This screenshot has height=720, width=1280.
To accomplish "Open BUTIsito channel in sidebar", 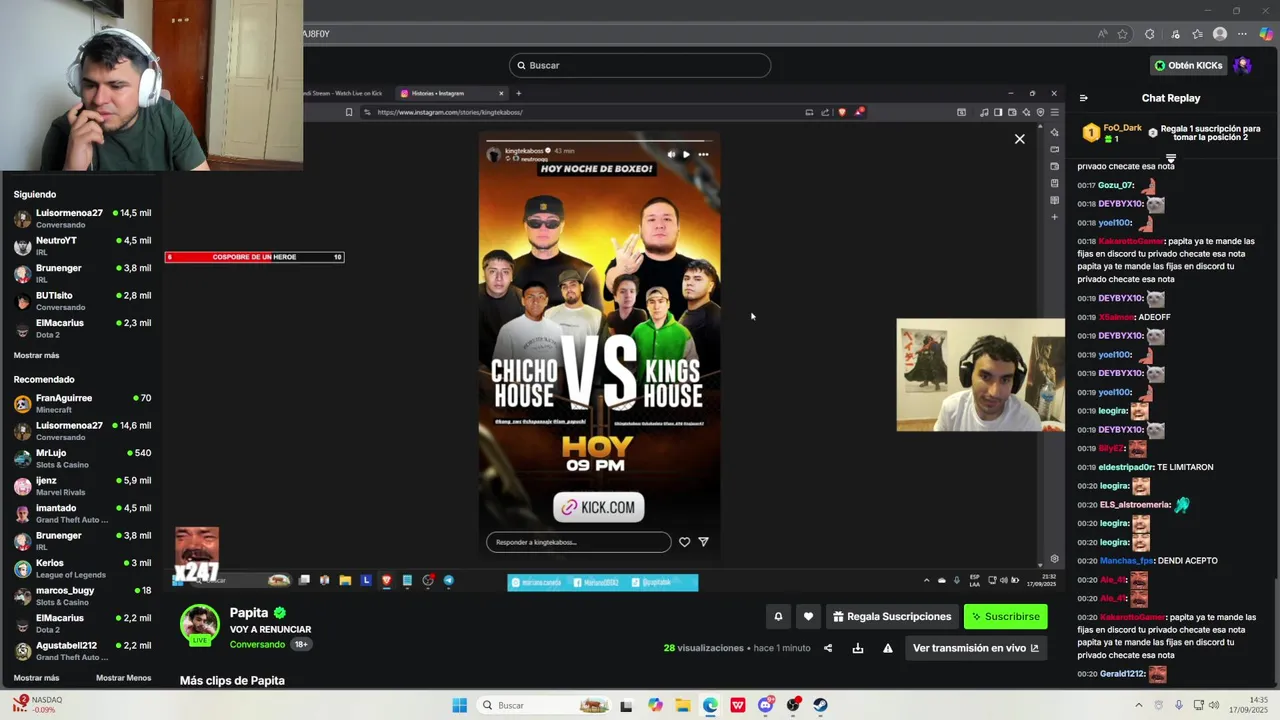I will [82, 301].
